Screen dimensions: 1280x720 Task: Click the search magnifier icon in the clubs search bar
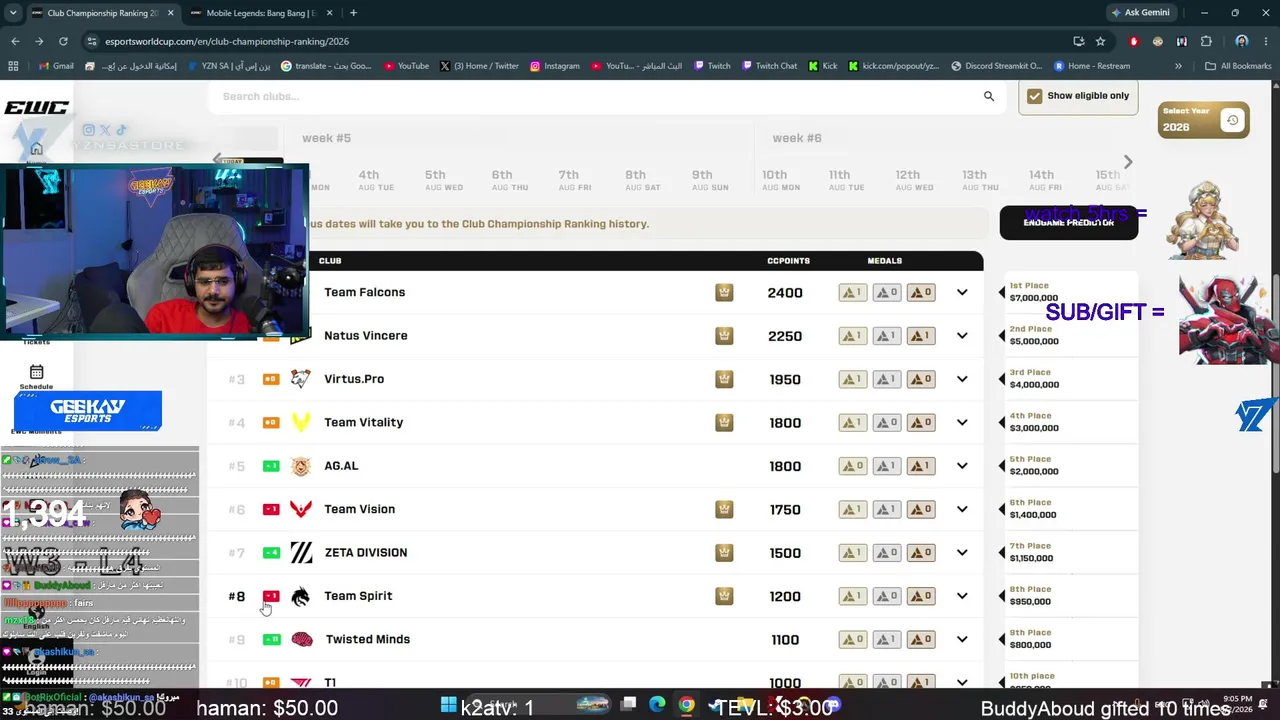989,96
